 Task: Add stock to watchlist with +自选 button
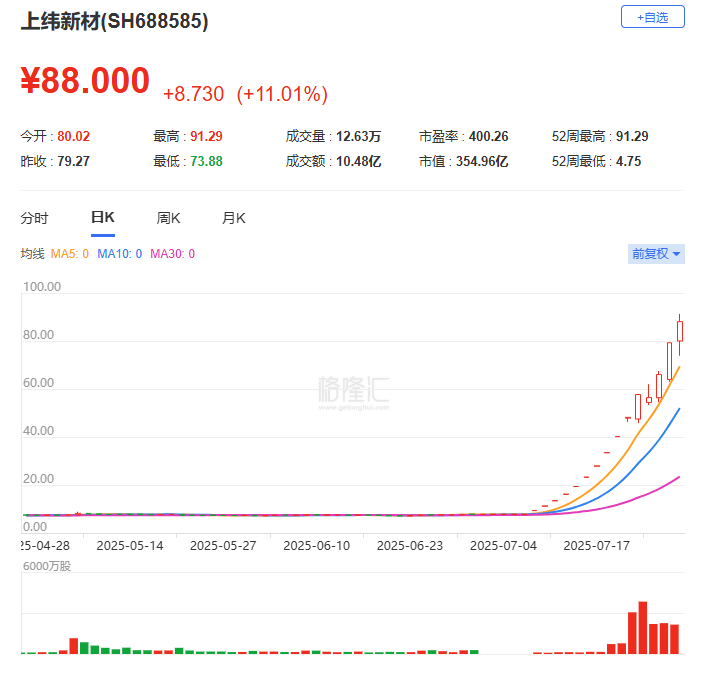[x=652, y=17]
